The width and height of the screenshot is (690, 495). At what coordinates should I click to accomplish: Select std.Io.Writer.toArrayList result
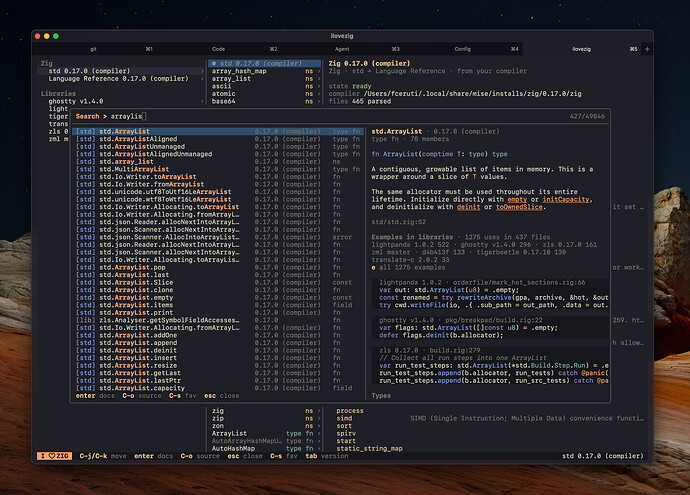click(x=218, y=176)
